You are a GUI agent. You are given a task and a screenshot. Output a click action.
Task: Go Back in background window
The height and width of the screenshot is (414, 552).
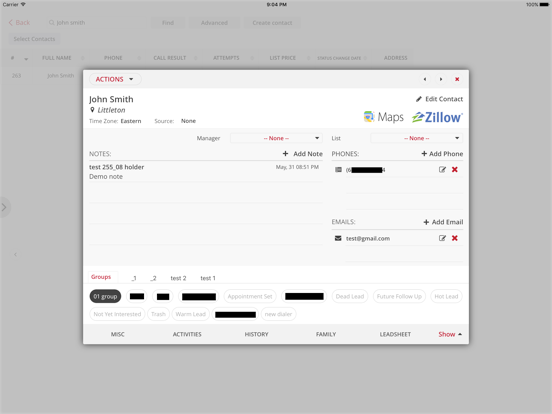19,23
